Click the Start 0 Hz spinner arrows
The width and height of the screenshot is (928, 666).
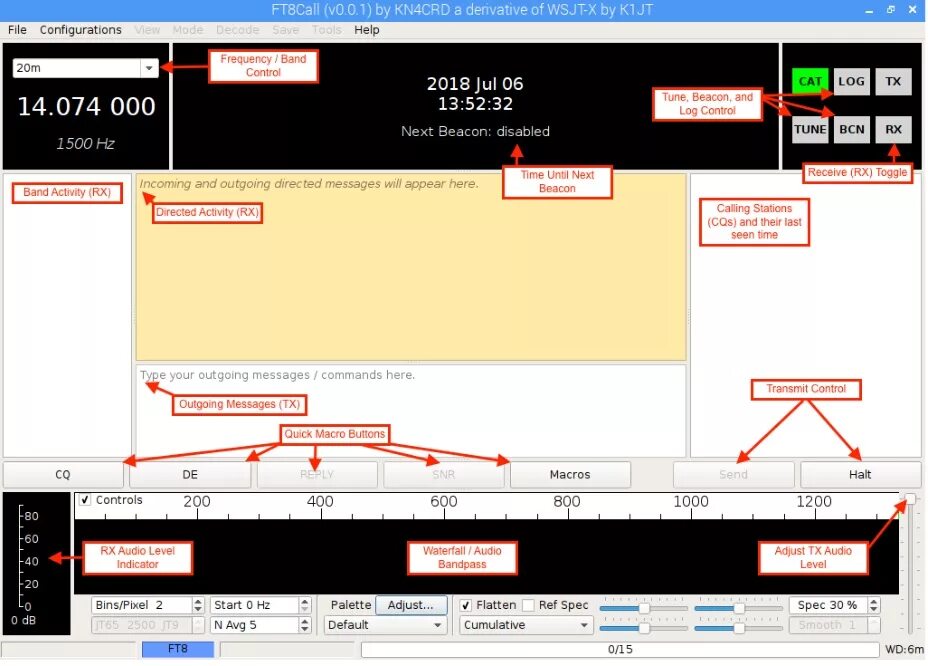pyautogui.click(x=305, y=605)
